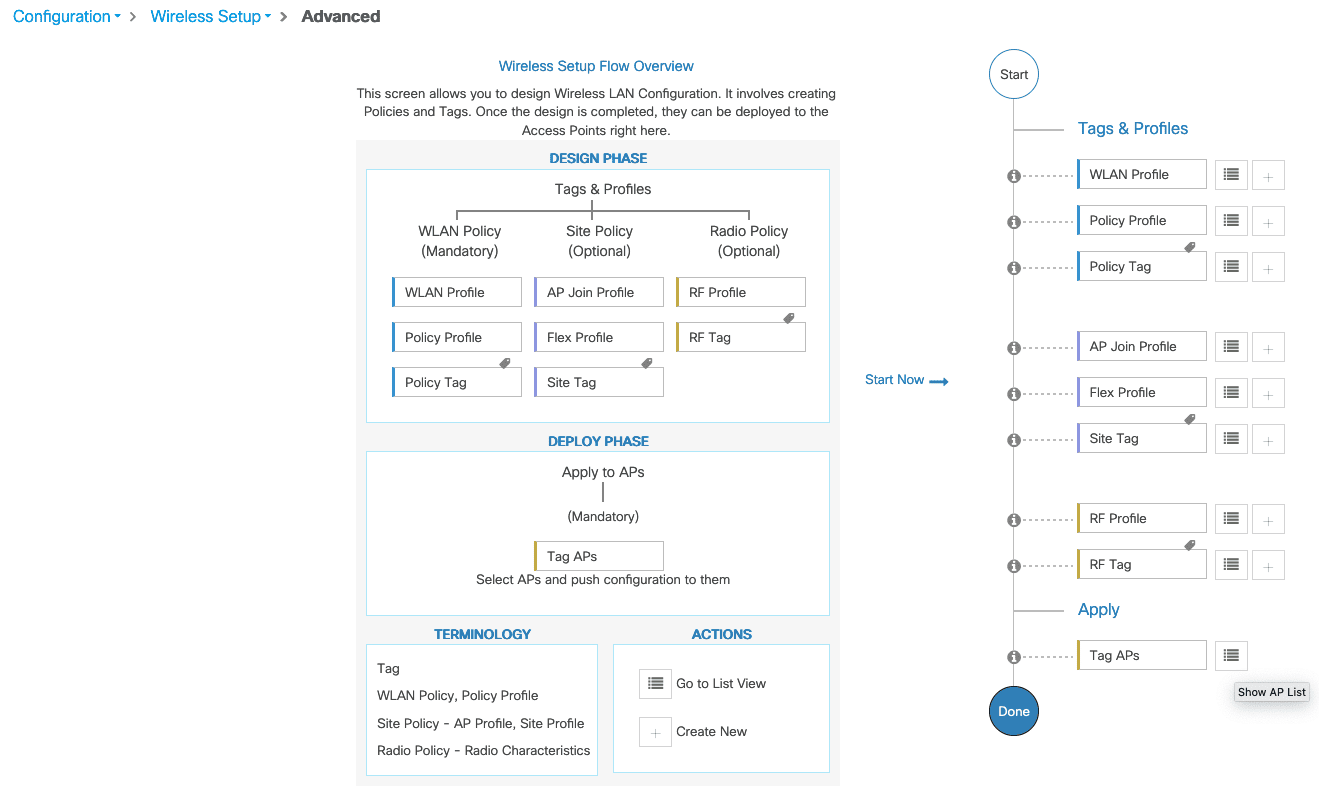This screenshot has width=1319, height=796.
Task: Show list view for Flex Profile
Action: click(x=1231, y=393)
